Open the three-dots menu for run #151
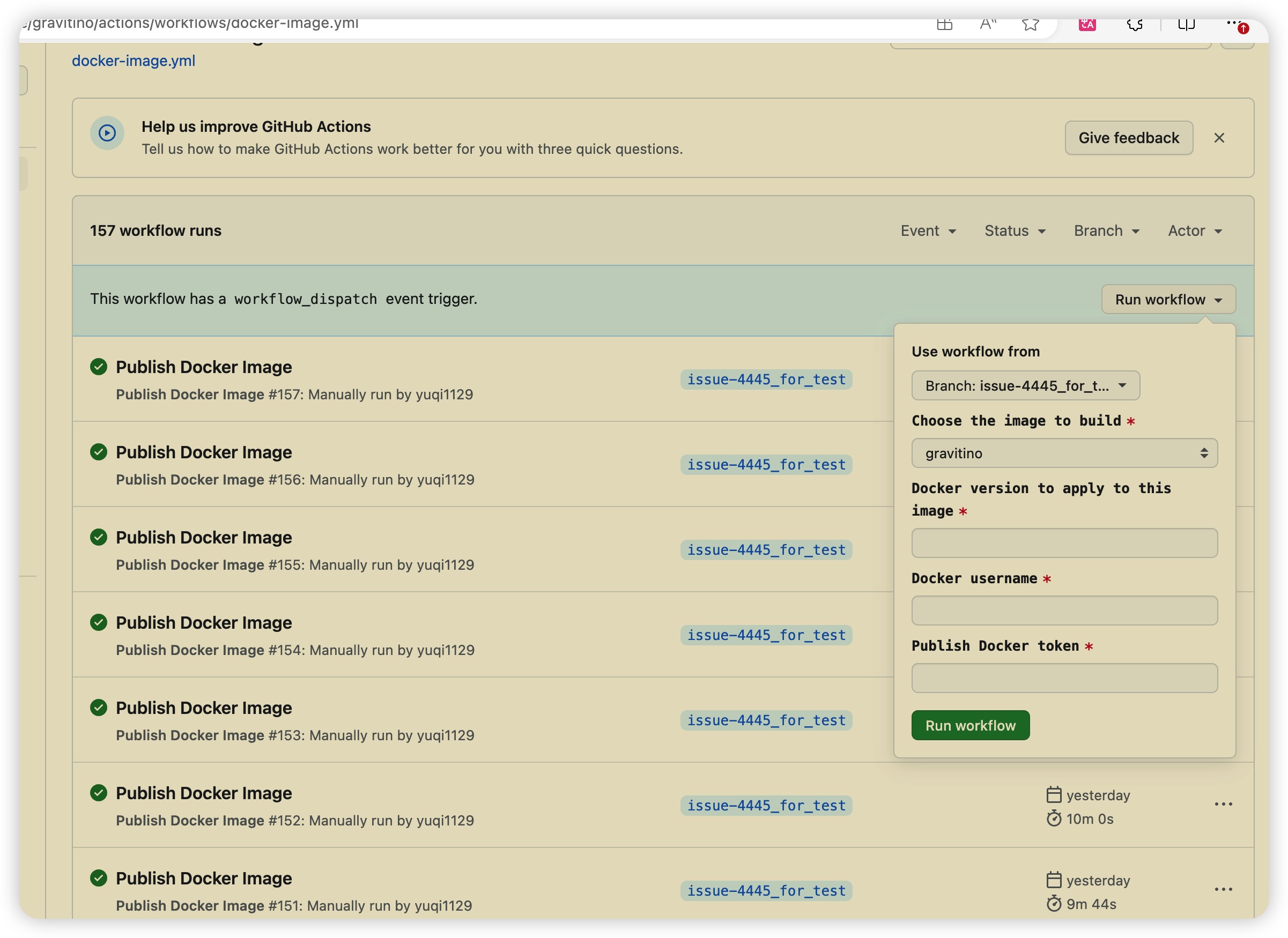The width and height of the screenshot is (1288, 938). [x=1223, y=889]
